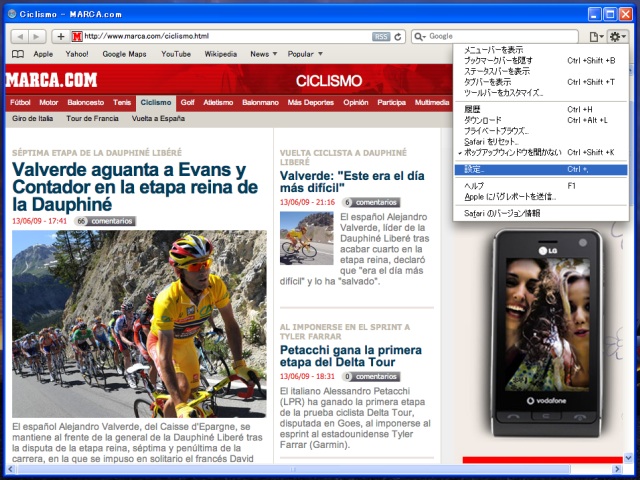Select the Fútbol section tab

tap(20, 102)
